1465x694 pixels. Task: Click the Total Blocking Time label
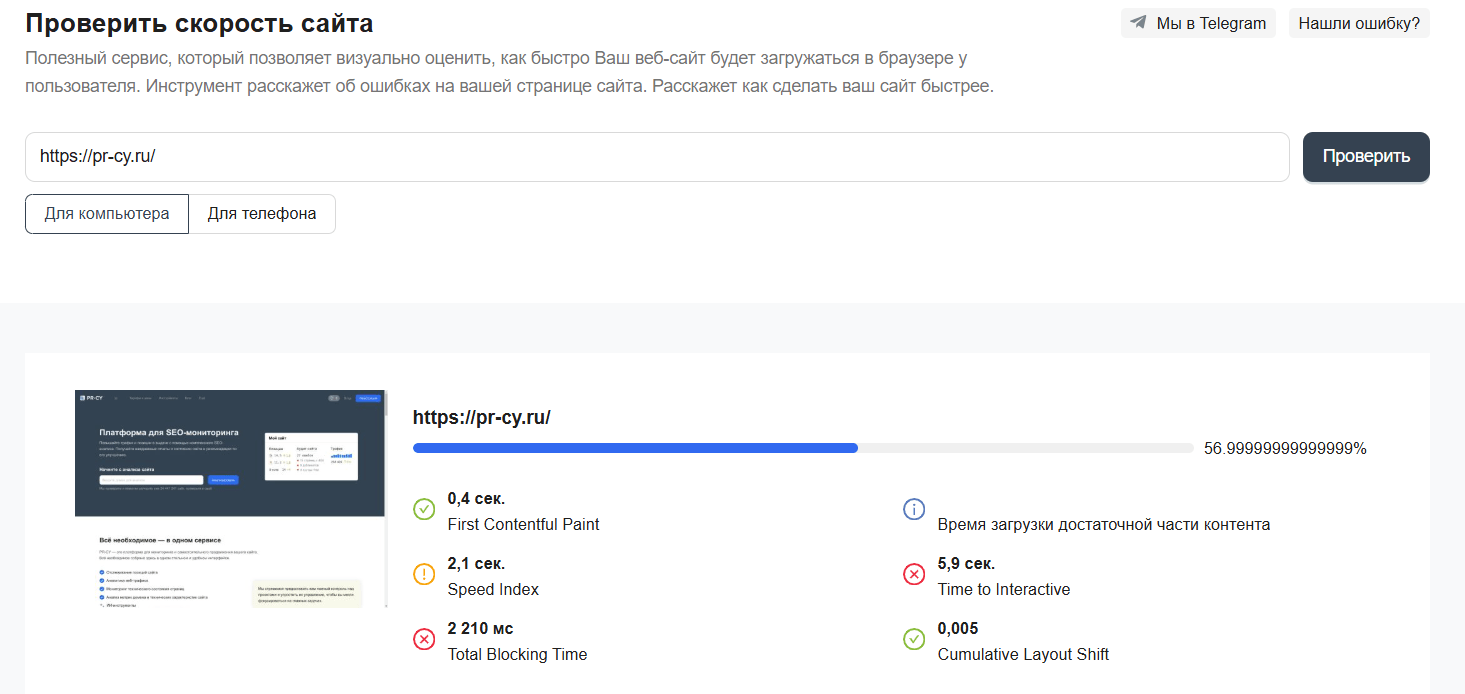pyautogui.click(x=517, y=654)
